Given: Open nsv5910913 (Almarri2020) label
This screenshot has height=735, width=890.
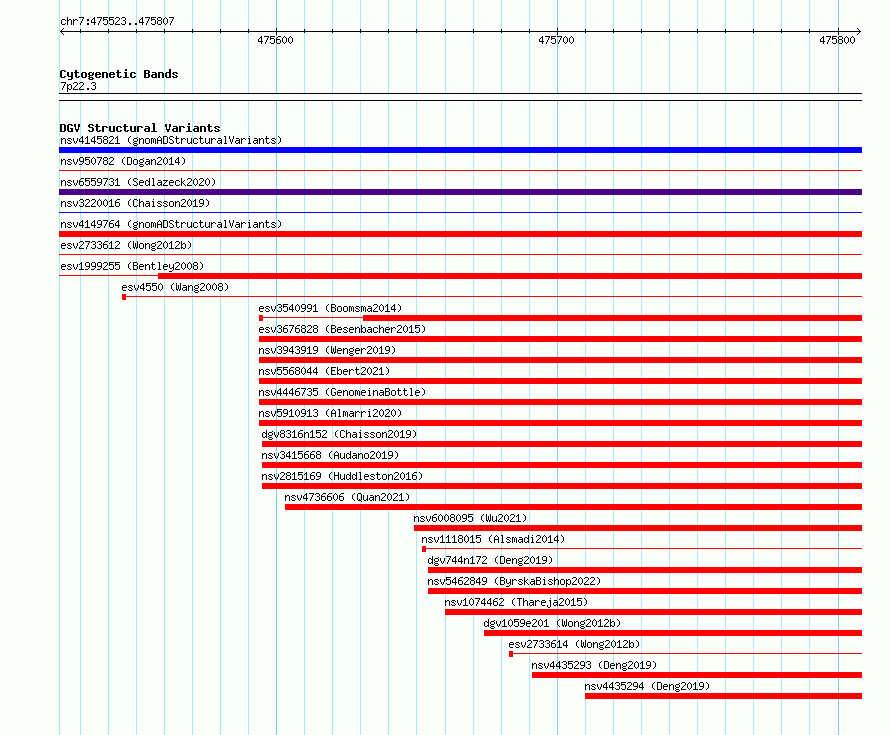Looking at the screenshot, I should [330, 413].
